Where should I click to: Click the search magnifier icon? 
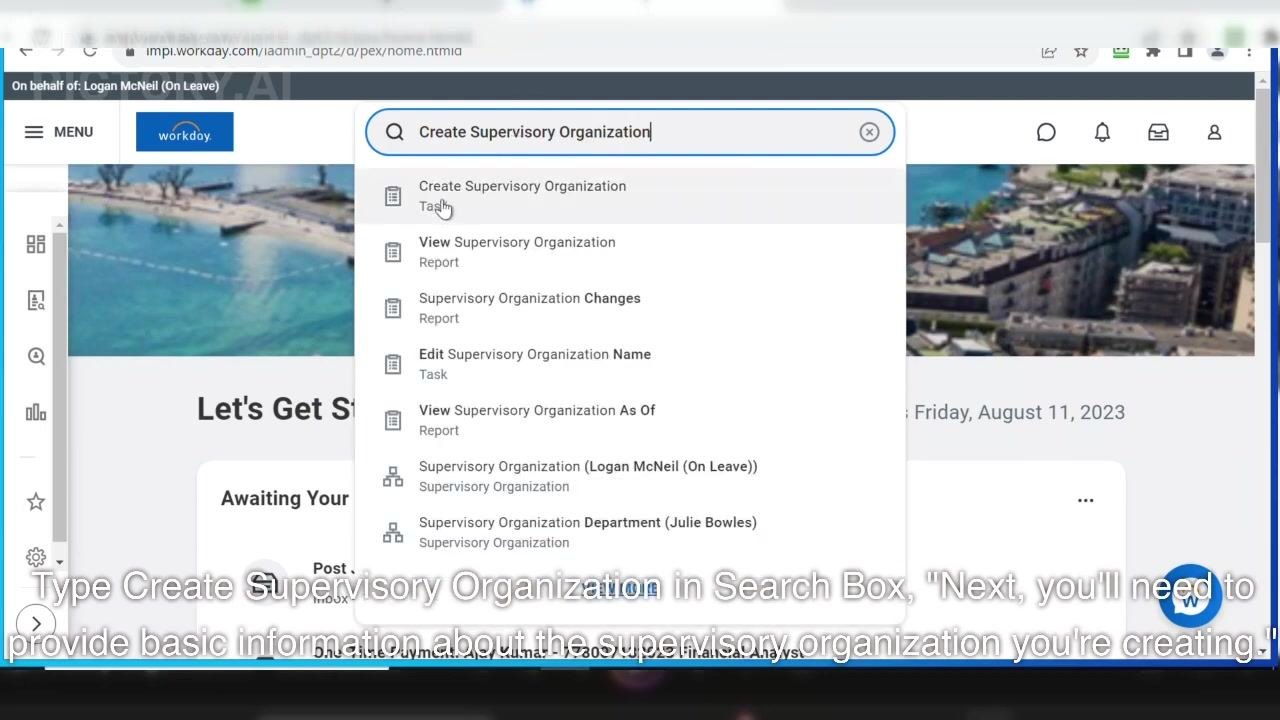394,132
